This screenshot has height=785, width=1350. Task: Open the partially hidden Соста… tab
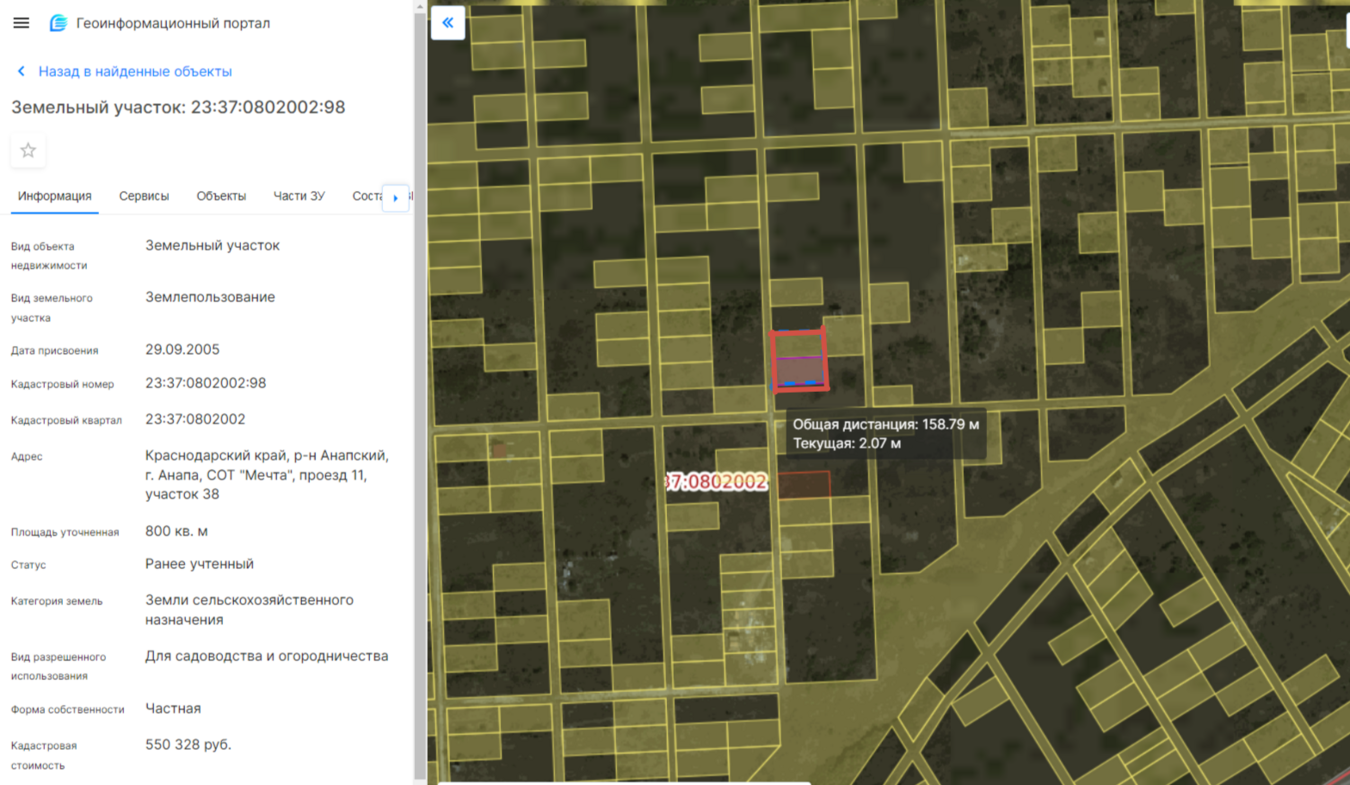pos(366,196)
